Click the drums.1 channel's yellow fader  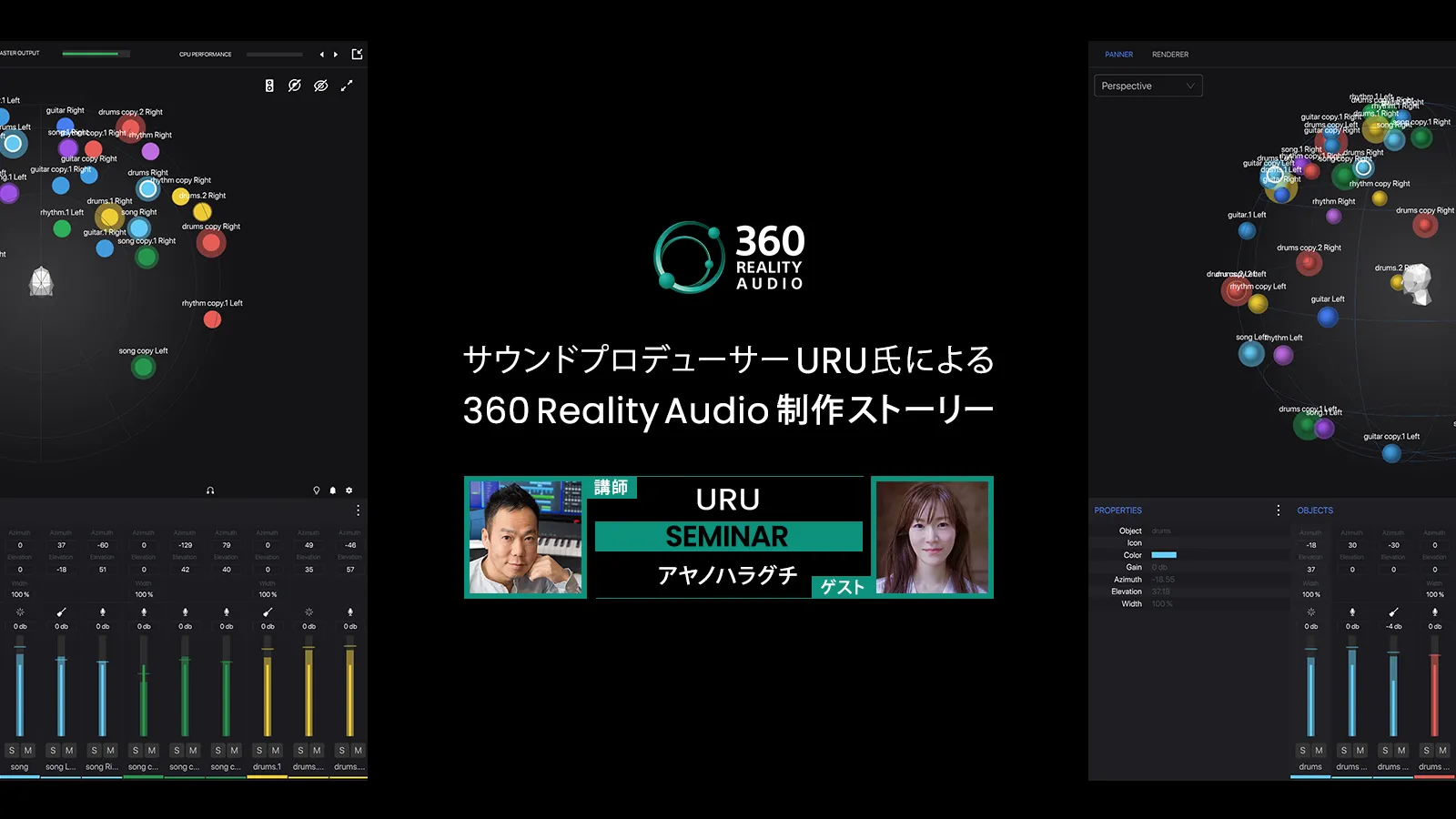click(268, 687)
